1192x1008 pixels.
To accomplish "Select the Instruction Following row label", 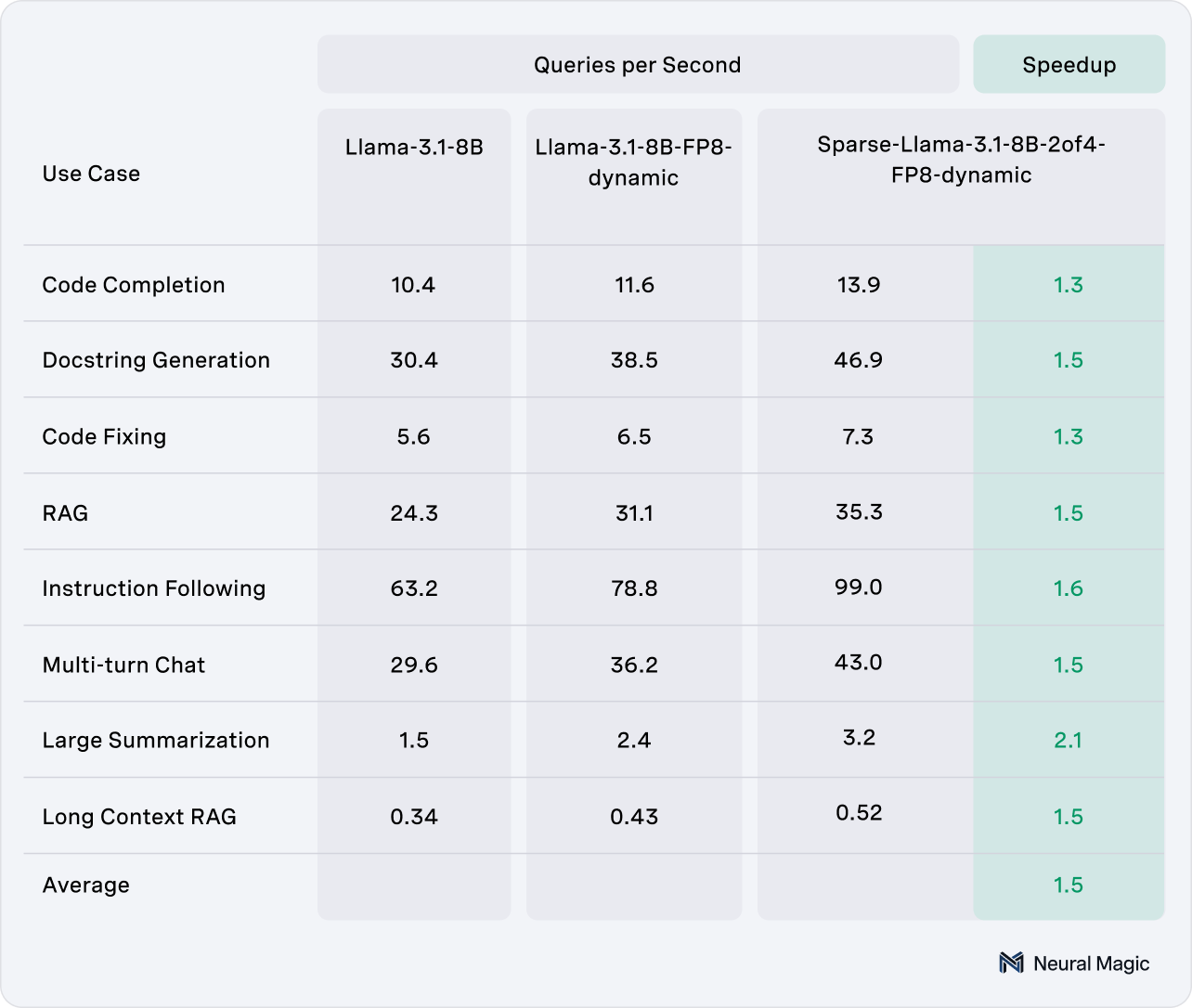I will (154, 588).
